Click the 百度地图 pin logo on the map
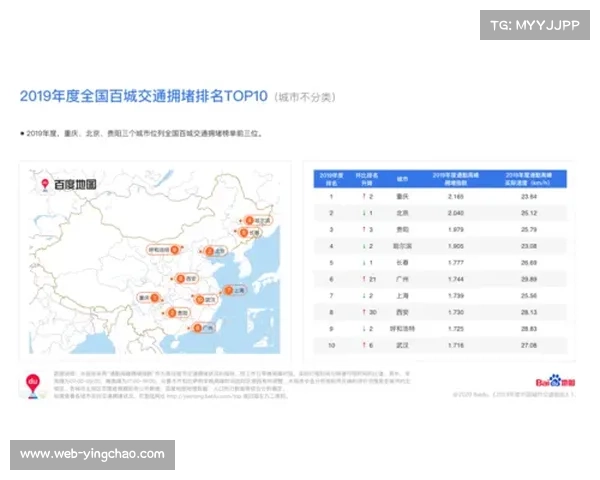The image size is (600, 480). (x=45, y=185)
